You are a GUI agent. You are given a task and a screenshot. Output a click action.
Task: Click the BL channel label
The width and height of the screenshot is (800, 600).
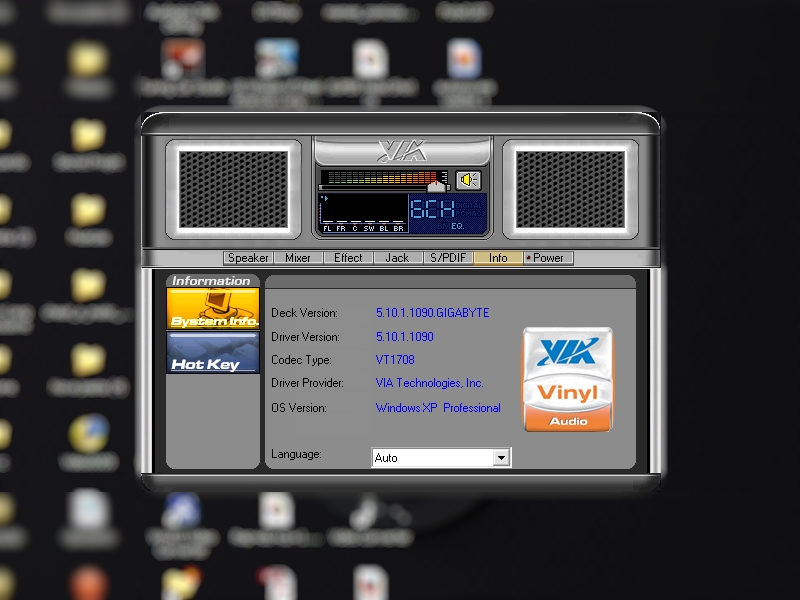(x=384, y=229)
